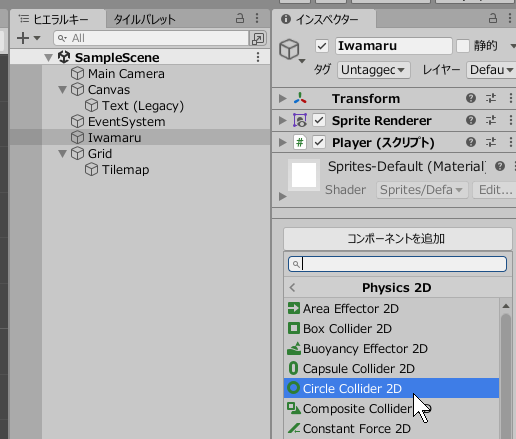Viewport: 516px width, 439px height.
Task: Open the GameObject icon picker
Action: (292, 51)
